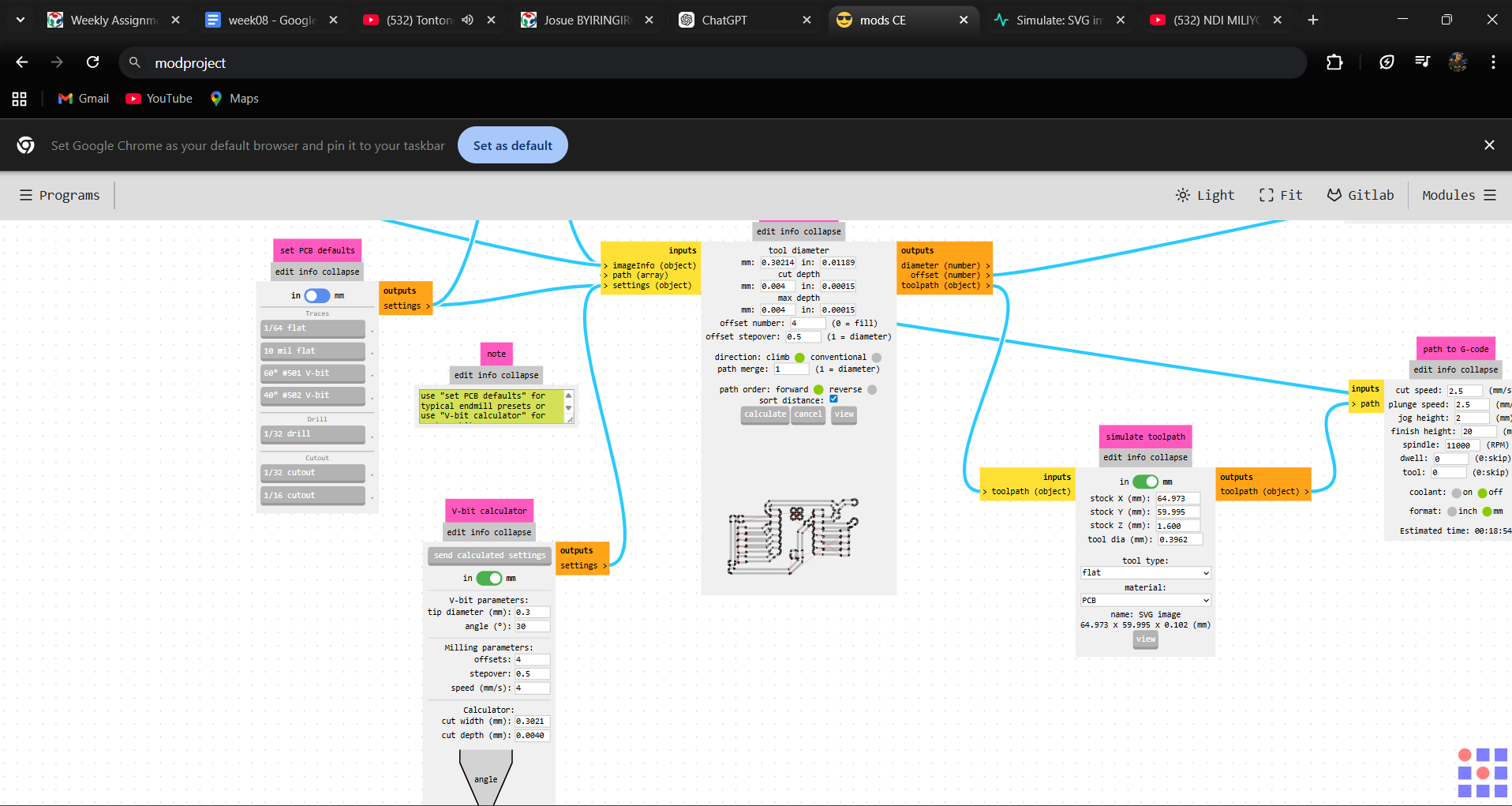
Task: Click the Fit view icon
Action: [x=1280, y=195]
